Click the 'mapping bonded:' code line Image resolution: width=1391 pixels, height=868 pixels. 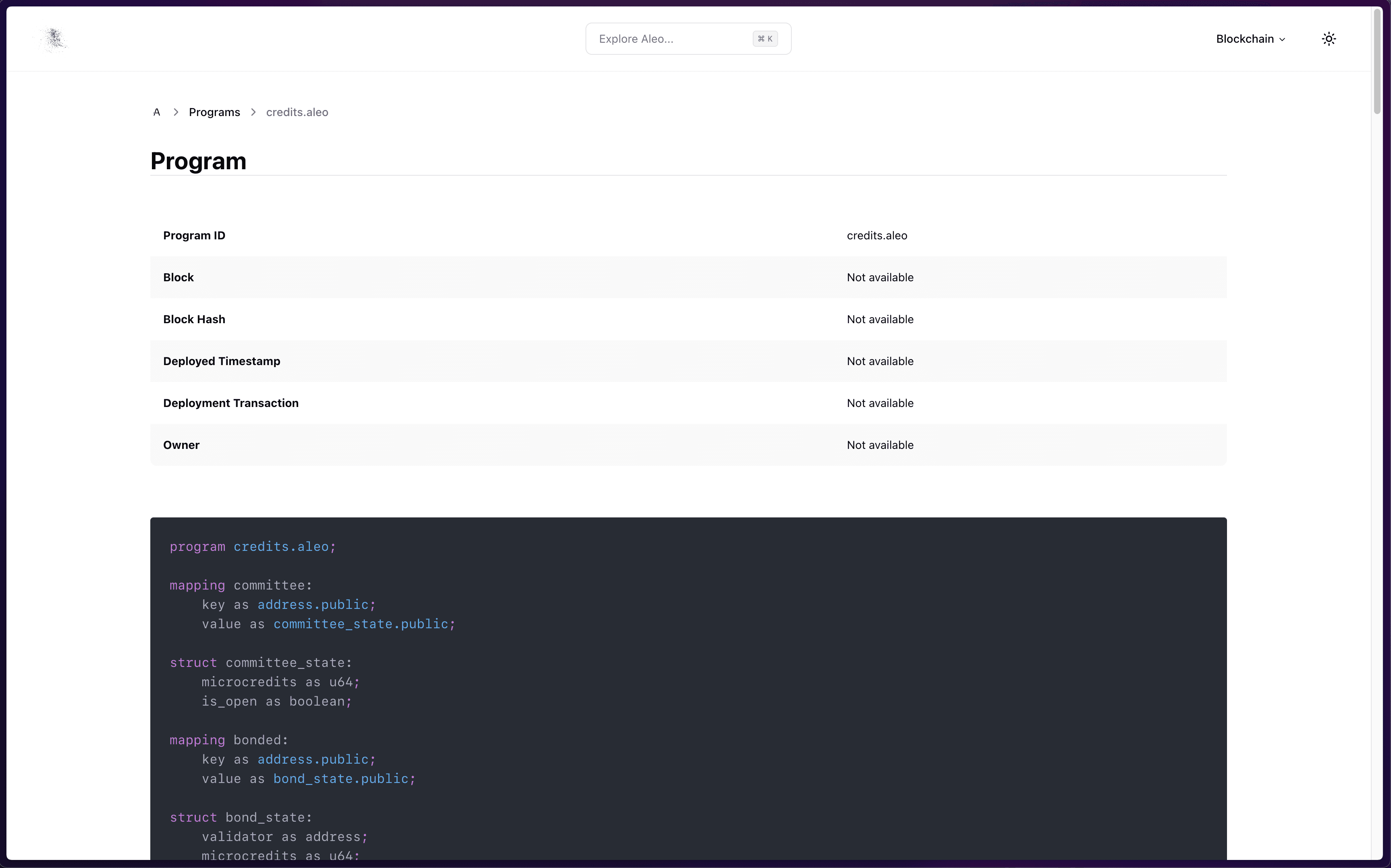coord(228,741)
